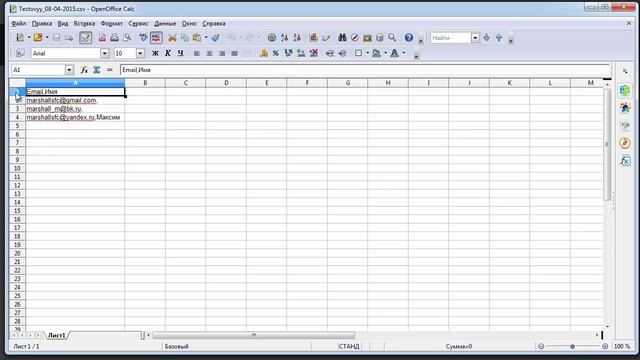The width and height of the screenshot is (640, 360).
Task: Apply percent number format icon
Action: [x=276, y=53]
